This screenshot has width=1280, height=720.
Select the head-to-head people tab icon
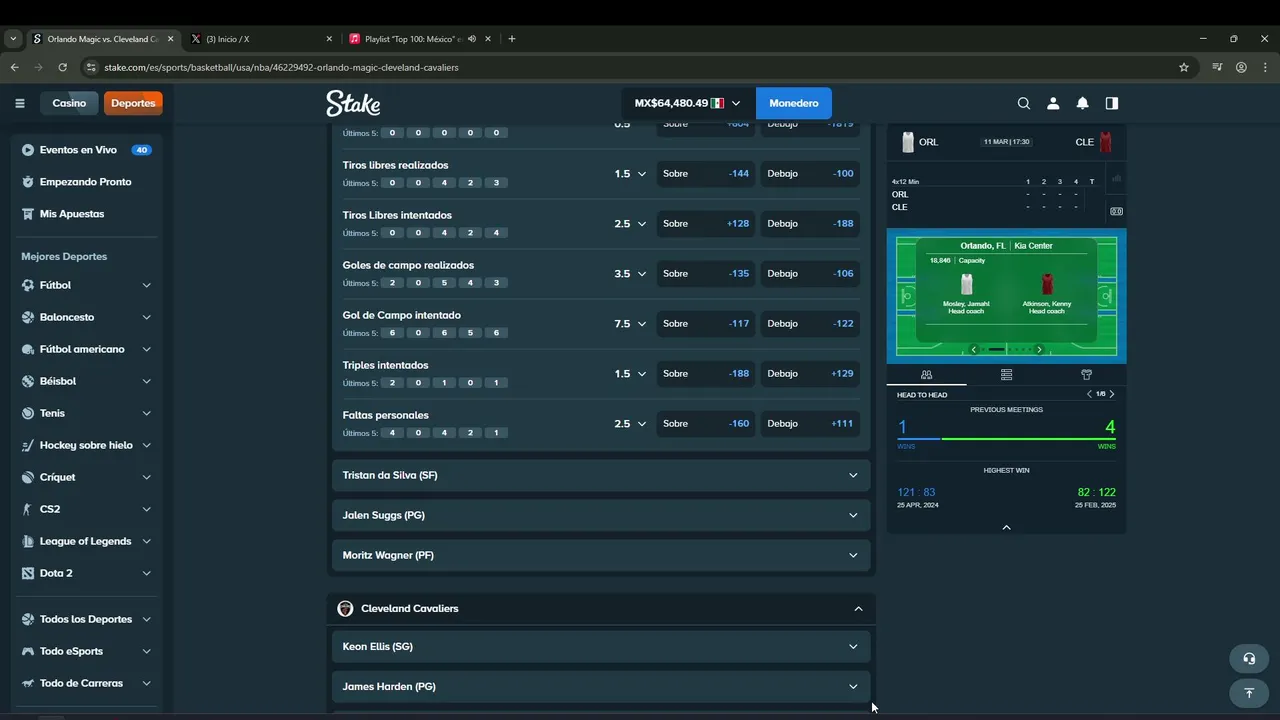point(926,375)
